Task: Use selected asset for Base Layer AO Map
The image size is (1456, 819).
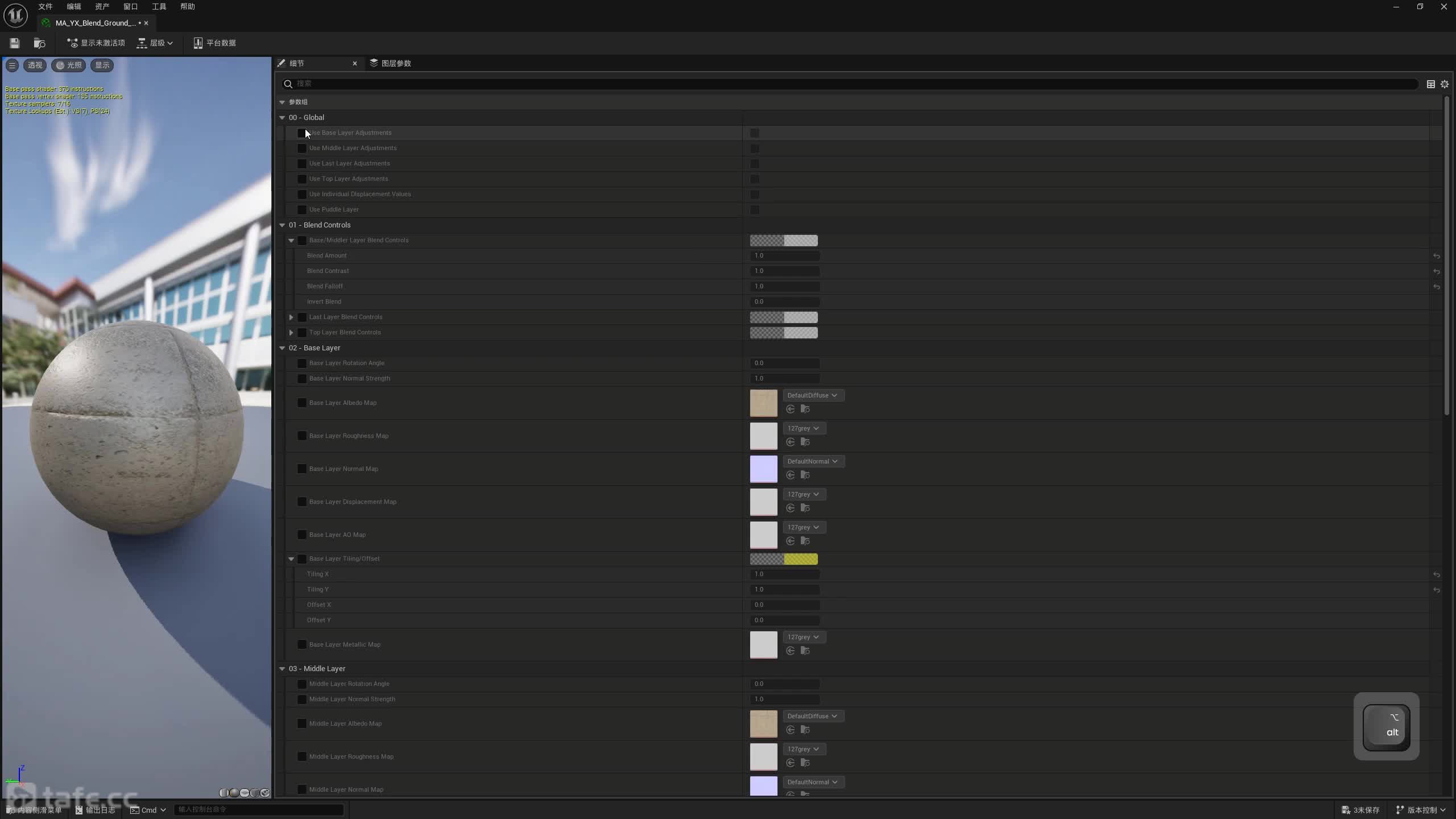Action: (x=790, y=541)
